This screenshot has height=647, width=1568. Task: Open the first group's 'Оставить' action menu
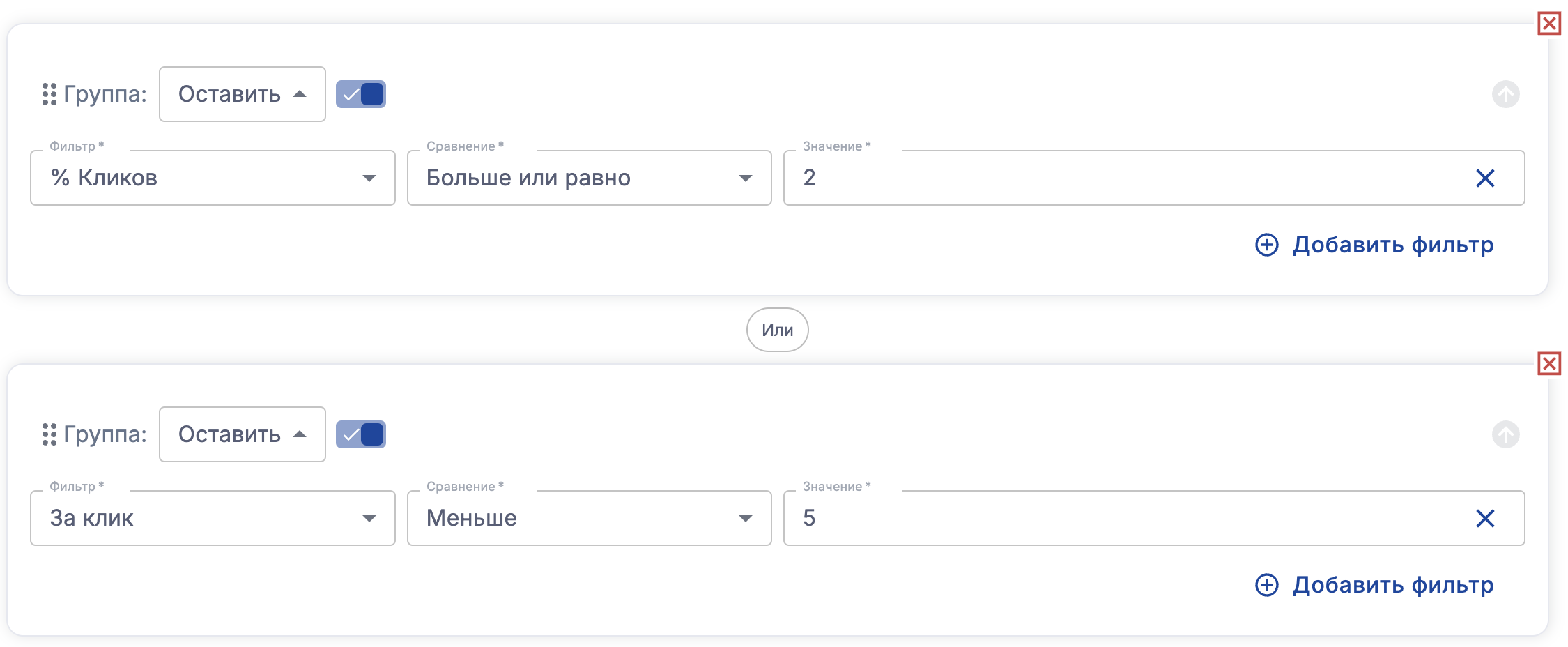click(x=242, y=94)
